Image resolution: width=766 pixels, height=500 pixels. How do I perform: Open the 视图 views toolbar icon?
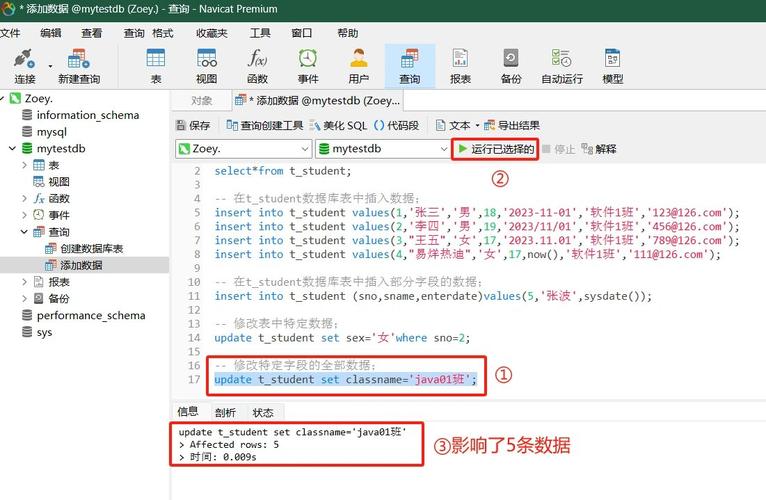tap(206, 66)
